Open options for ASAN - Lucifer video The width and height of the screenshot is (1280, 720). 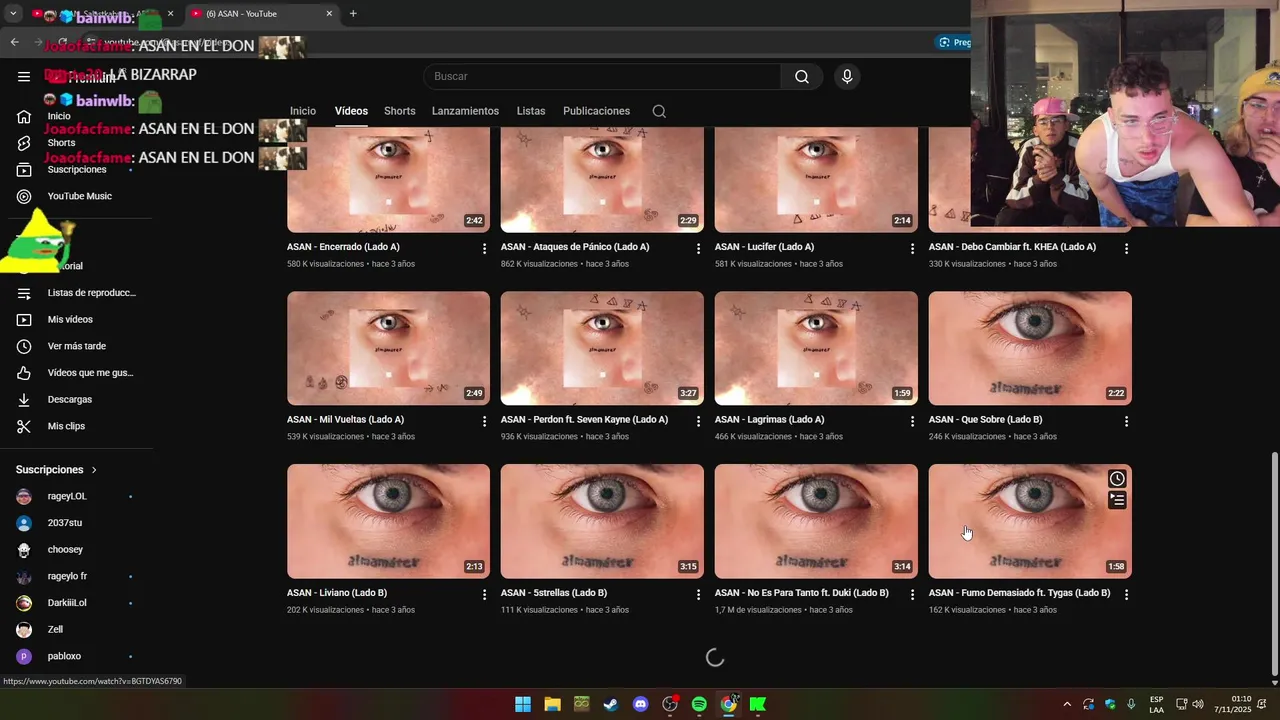tap(912, 248)
